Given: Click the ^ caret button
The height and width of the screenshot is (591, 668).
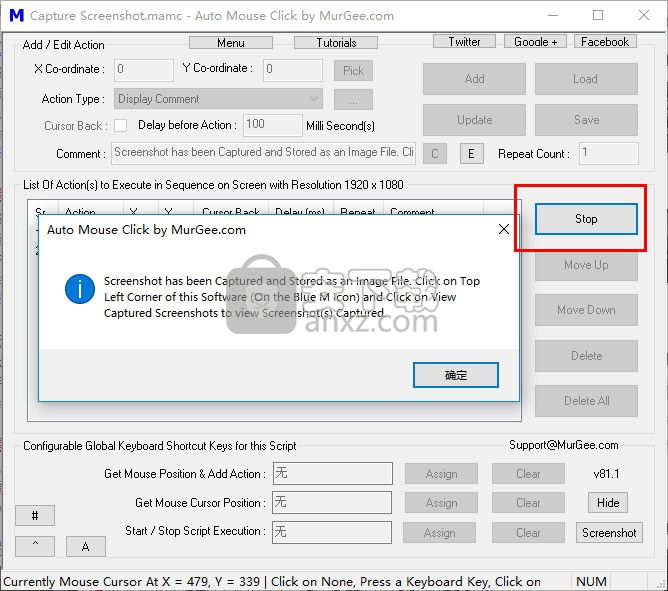Looking at the screenshot, I should 35,546.
